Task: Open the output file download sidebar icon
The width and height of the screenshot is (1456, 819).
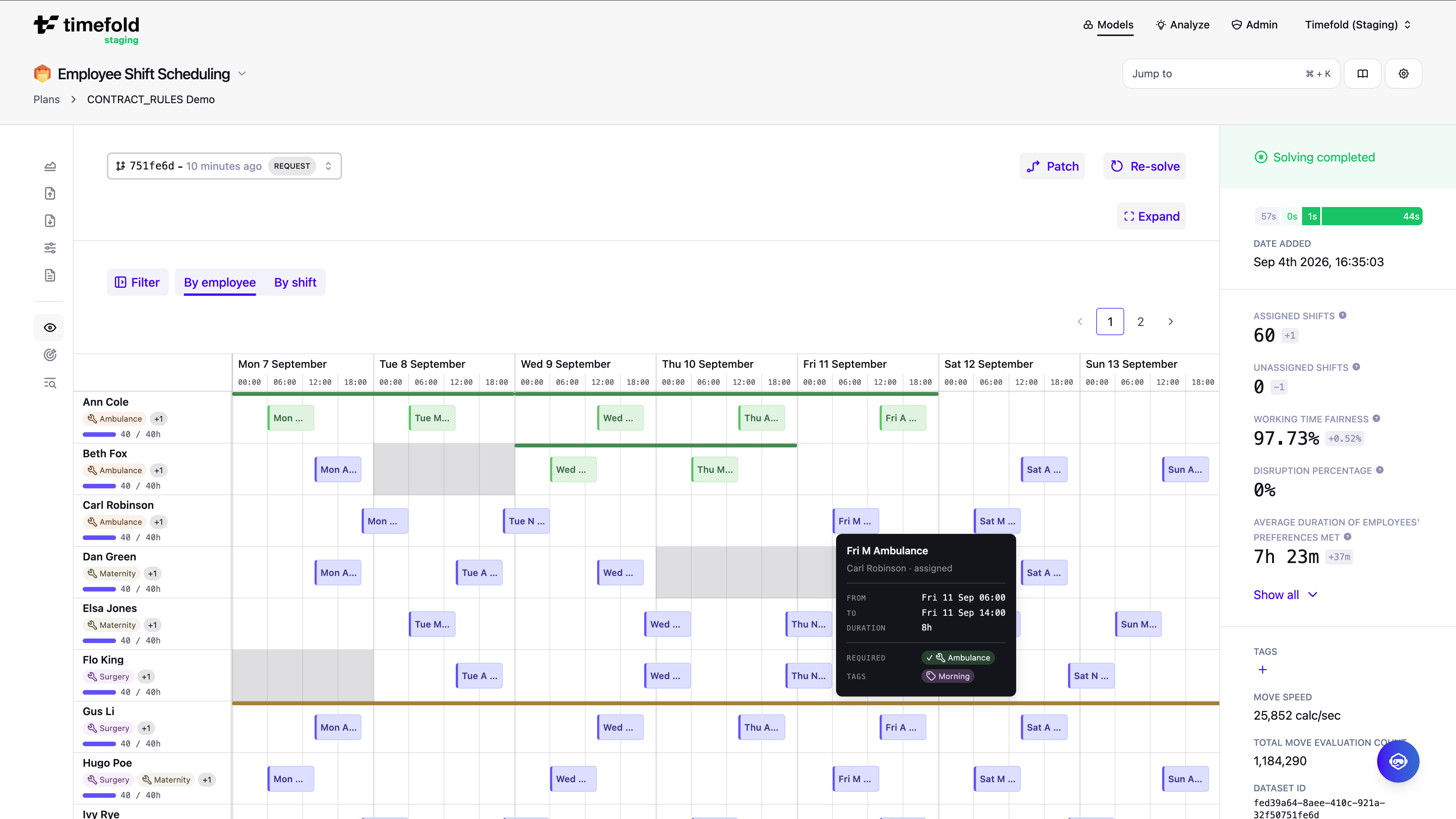Action: coord(50,220)
